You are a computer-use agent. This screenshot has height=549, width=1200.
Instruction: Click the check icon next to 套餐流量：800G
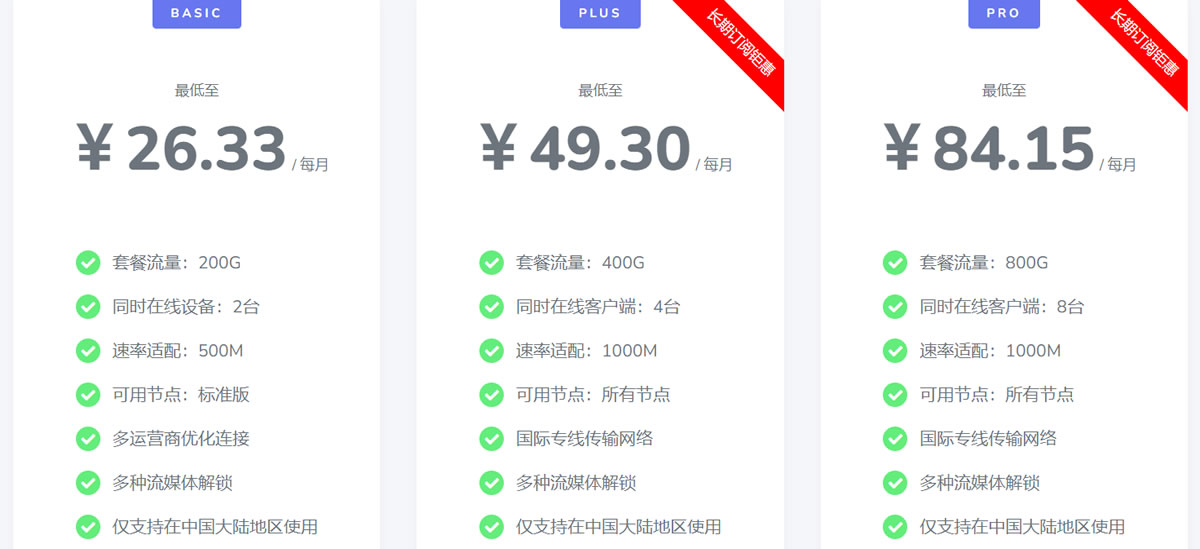tap(895, 263)
